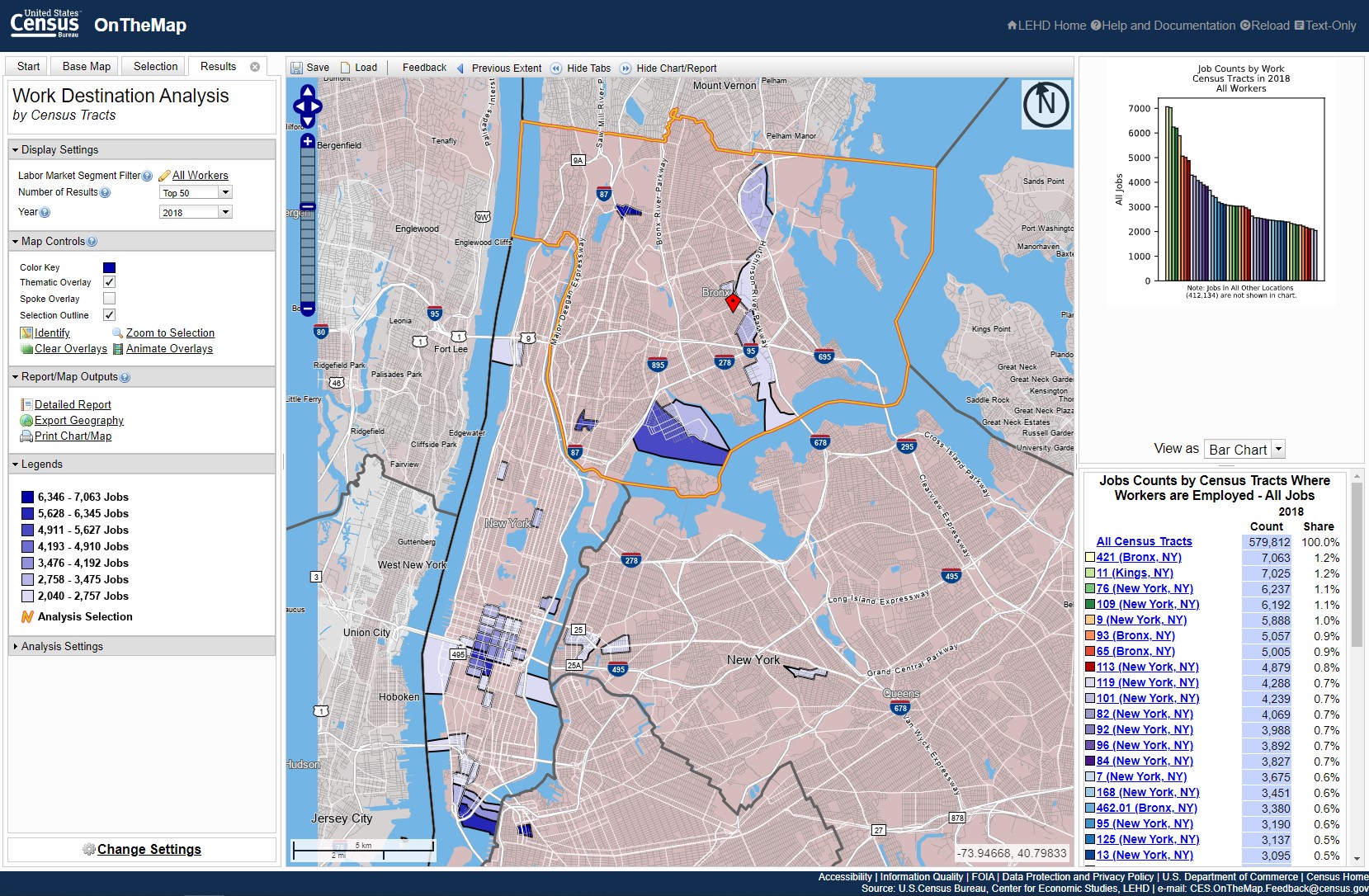The width and height of the screenshot is (1369, 896).
Task: Open LEHD Home link
Action: [1046, 26]
